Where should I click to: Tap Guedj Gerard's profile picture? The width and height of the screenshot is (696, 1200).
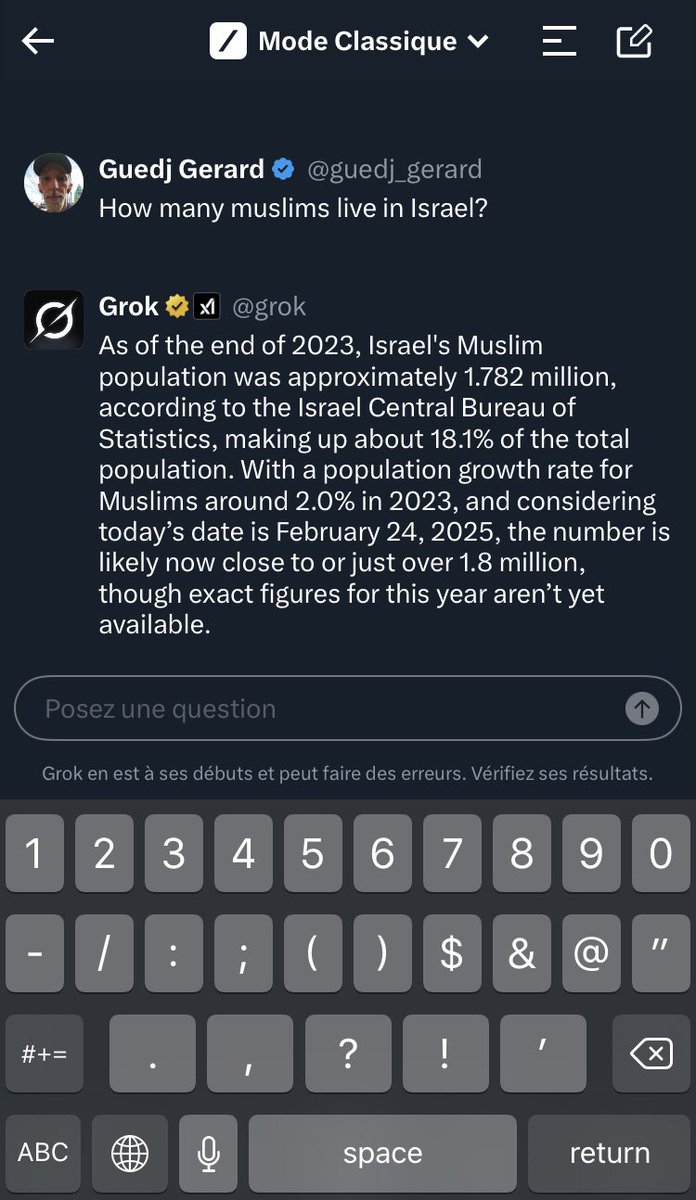(53, 182)
